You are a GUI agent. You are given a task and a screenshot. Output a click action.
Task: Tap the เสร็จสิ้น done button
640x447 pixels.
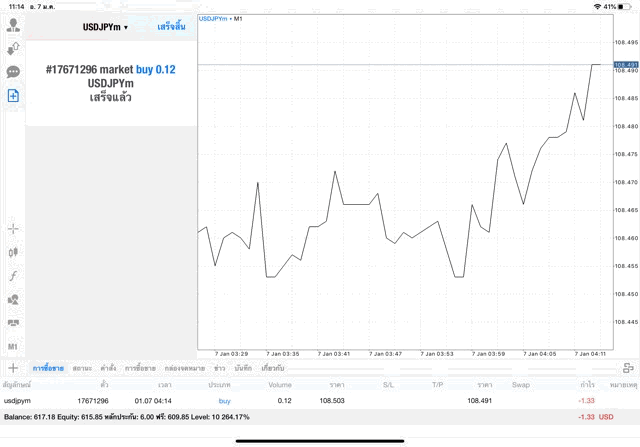tap(171, 26)
